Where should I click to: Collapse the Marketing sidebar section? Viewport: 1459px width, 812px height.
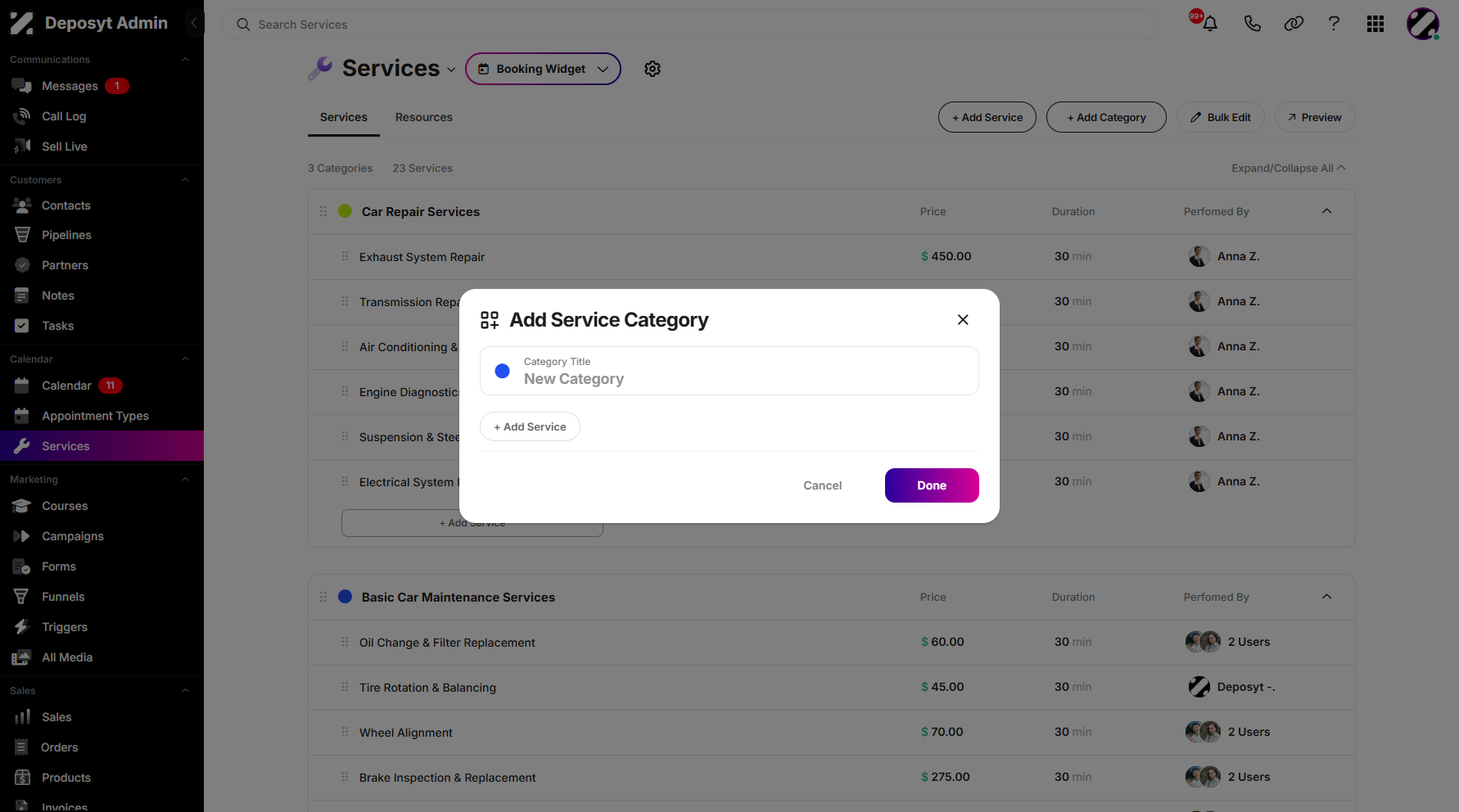click(x=185, y=480)
